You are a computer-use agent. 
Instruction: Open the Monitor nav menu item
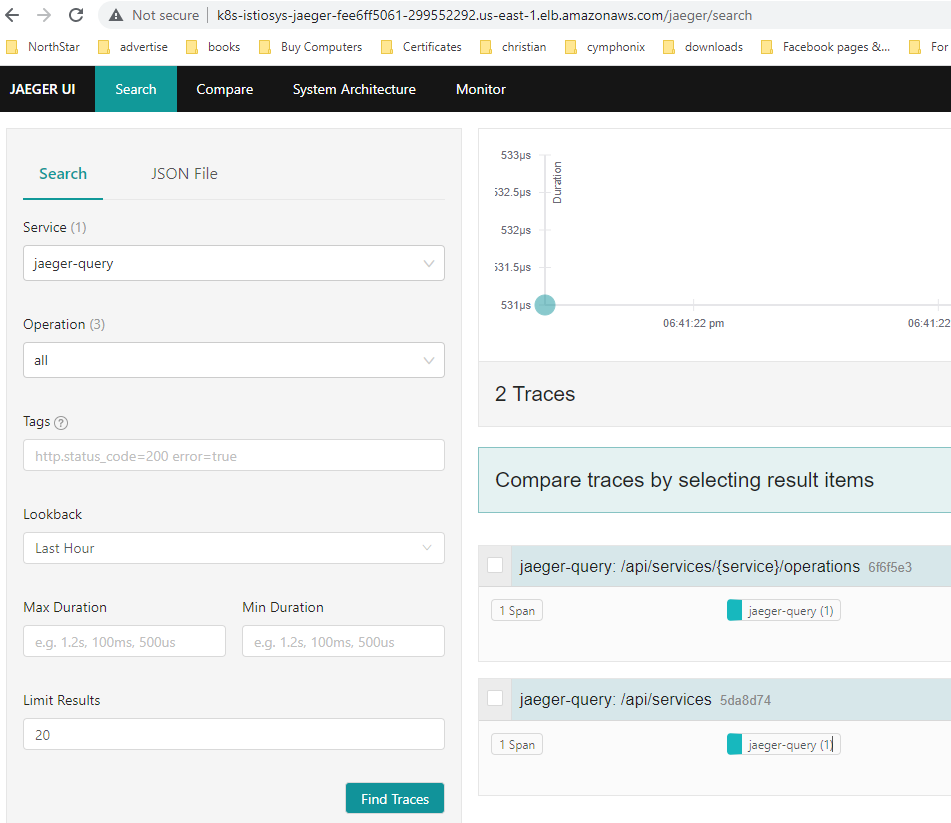pos(480,89)
